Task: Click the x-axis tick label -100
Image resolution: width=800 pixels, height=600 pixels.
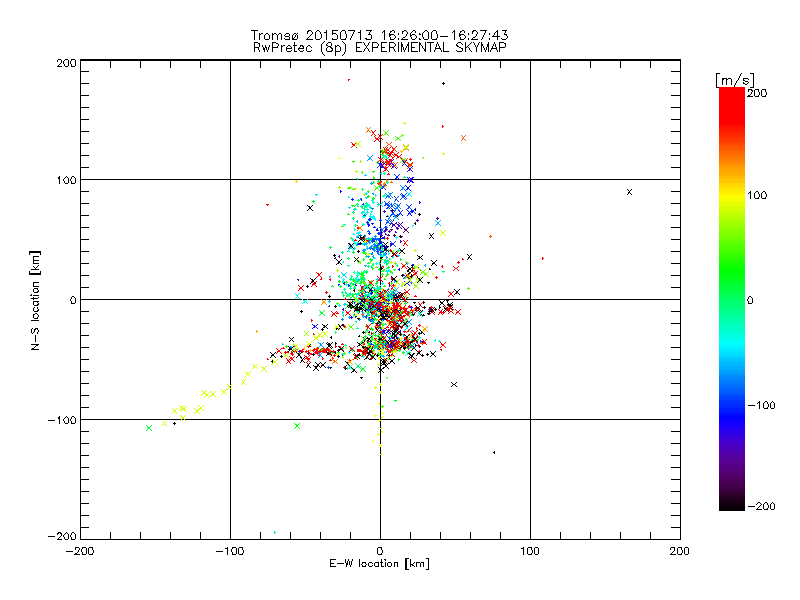Action: tap(230, 551)
